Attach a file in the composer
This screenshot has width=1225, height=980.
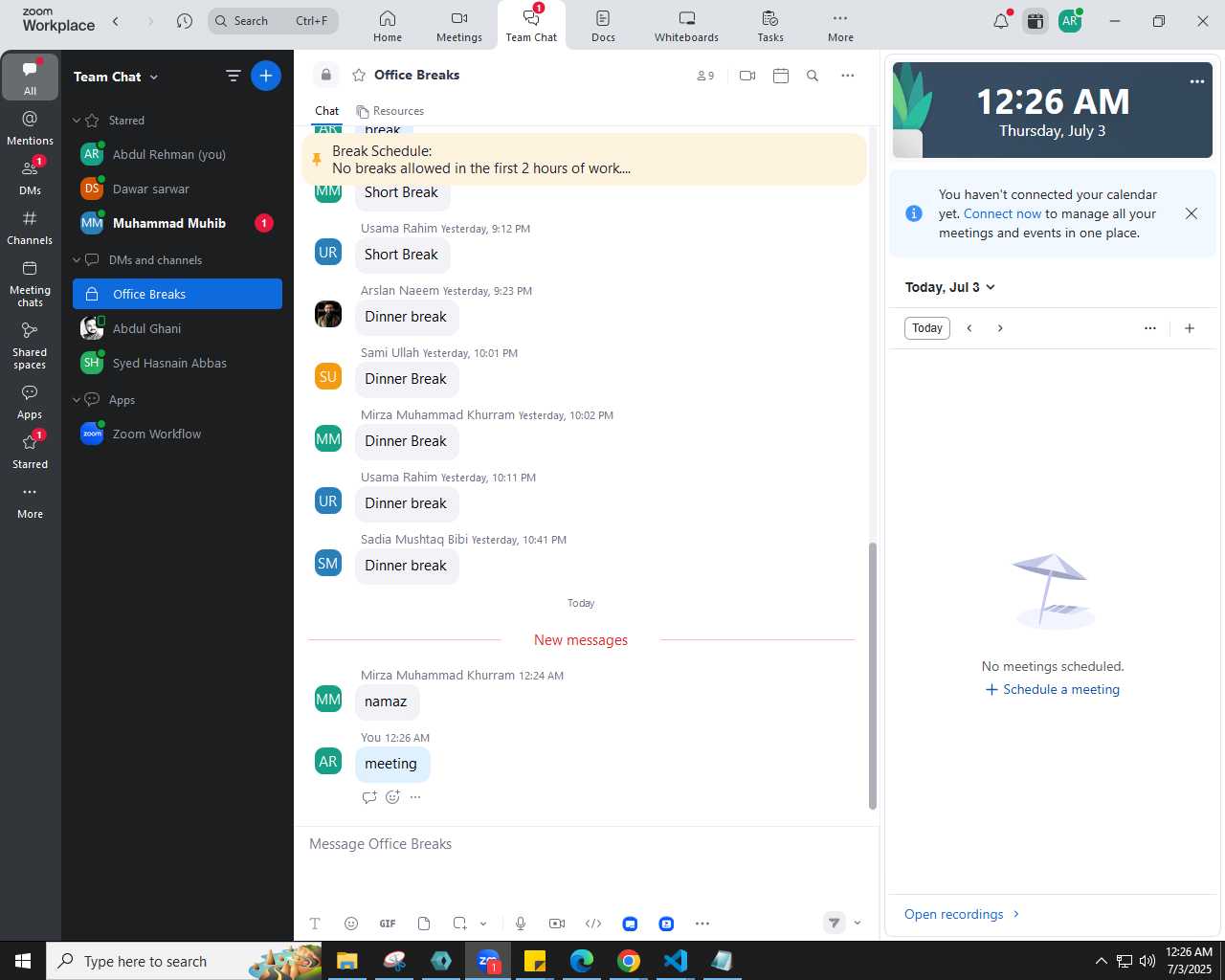(x=424, y=924)
